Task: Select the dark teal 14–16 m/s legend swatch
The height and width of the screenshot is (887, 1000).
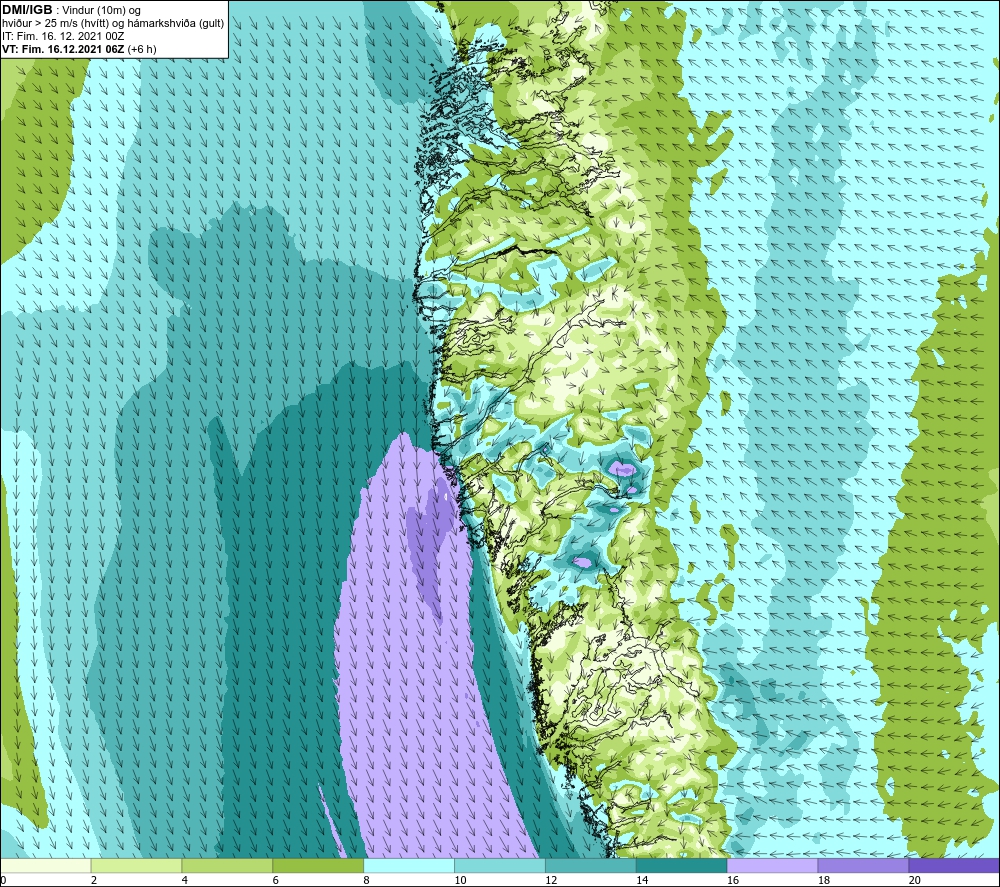Action: [681, 865]
